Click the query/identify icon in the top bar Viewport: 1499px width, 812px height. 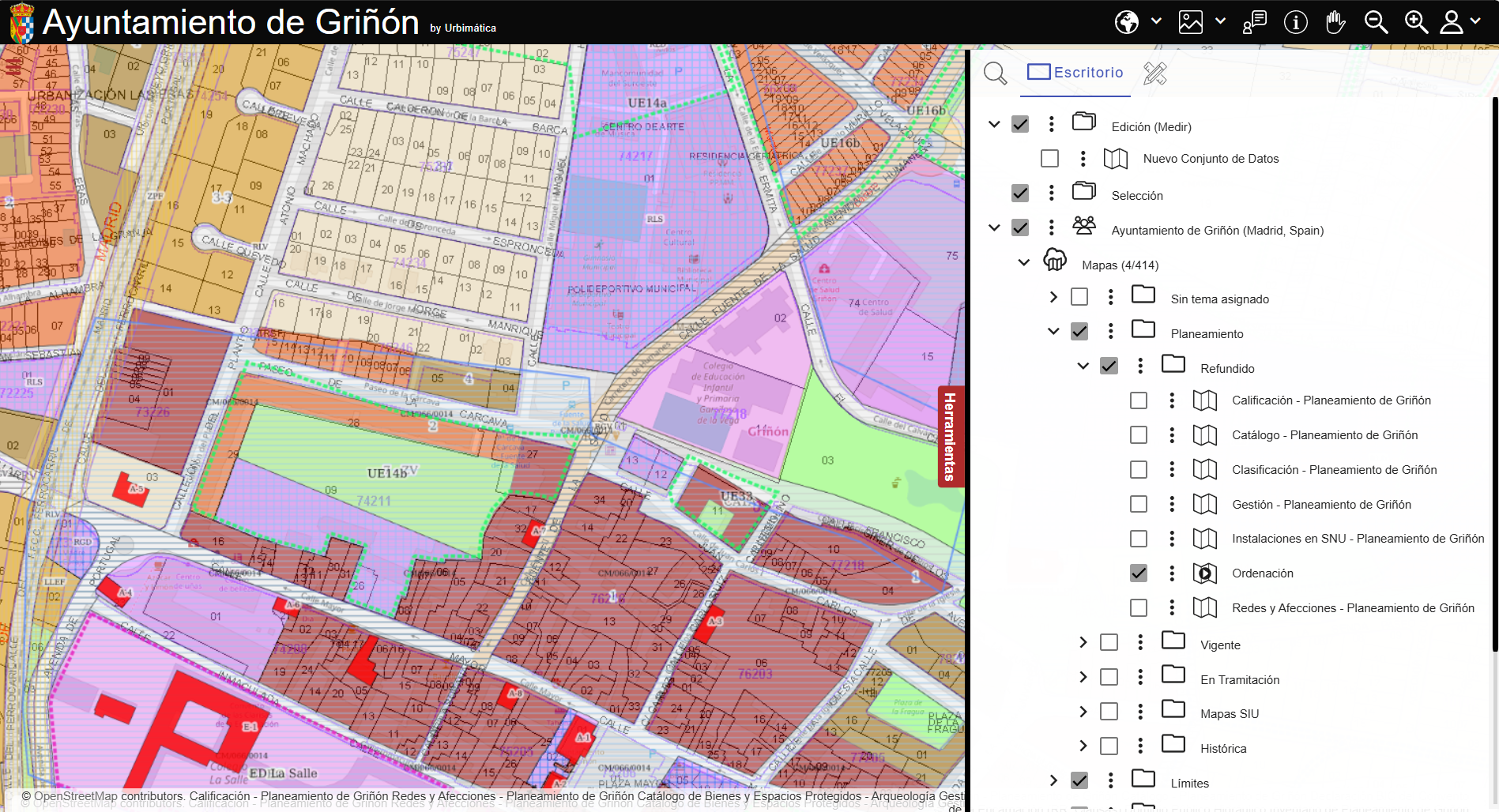[1255, 22]
